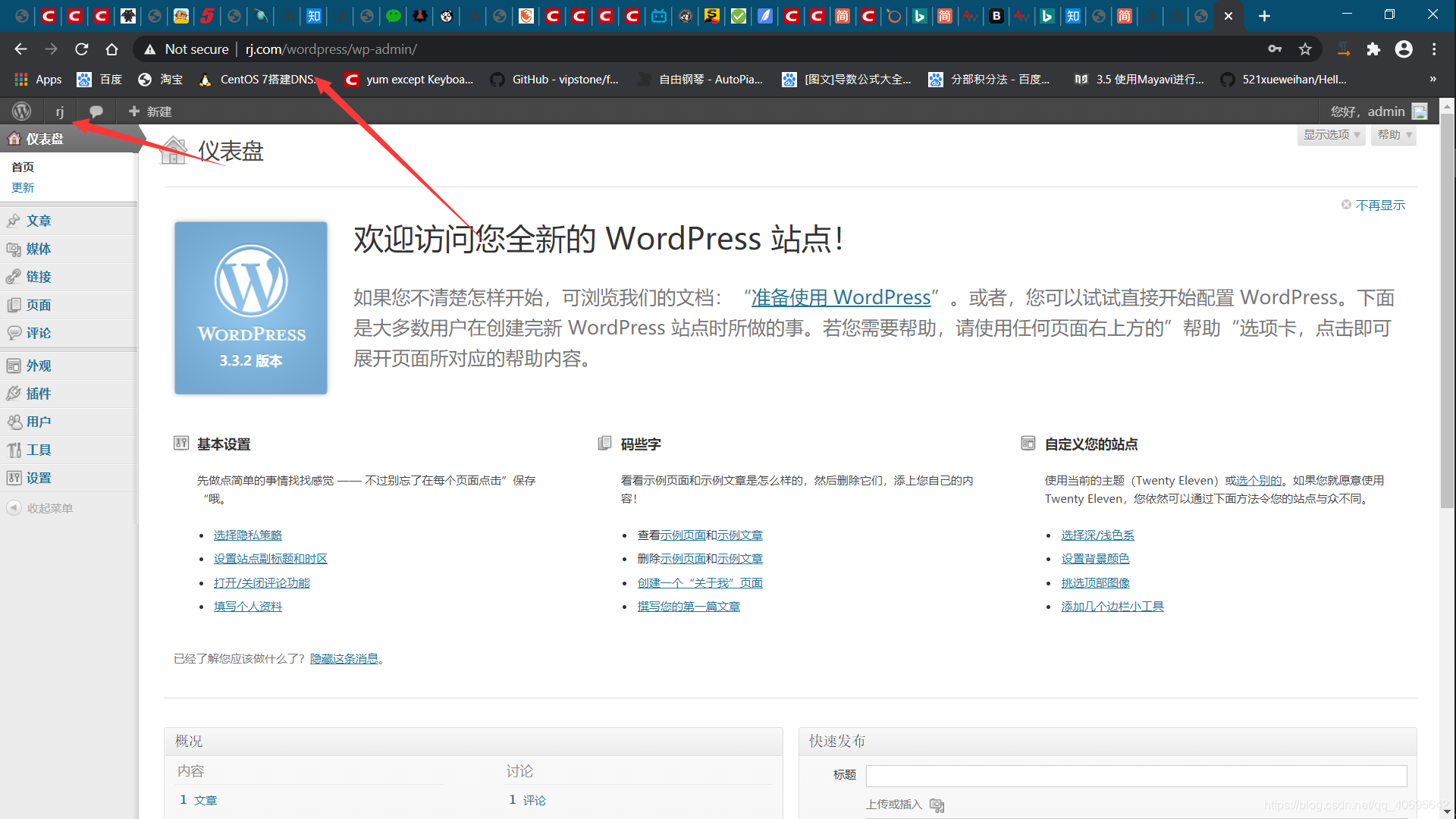This screenshot has width=1456, height=819.
Task: Click 选个别的 theme link
Action: (1259, 480)
